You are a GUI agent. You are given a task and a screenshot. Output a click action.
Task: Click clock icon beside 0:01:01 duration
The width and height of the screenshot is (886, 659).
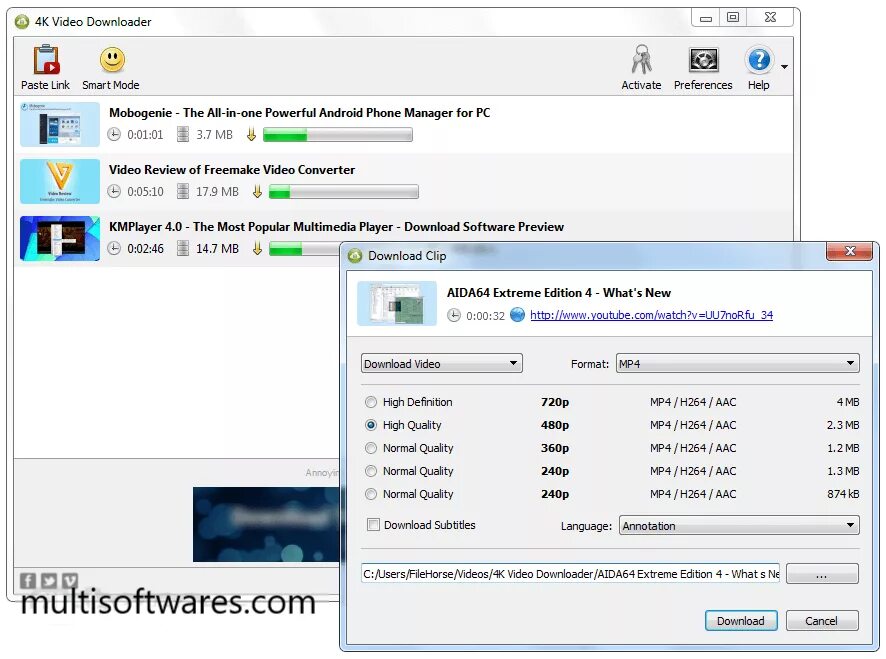click(x=114, y=135)
